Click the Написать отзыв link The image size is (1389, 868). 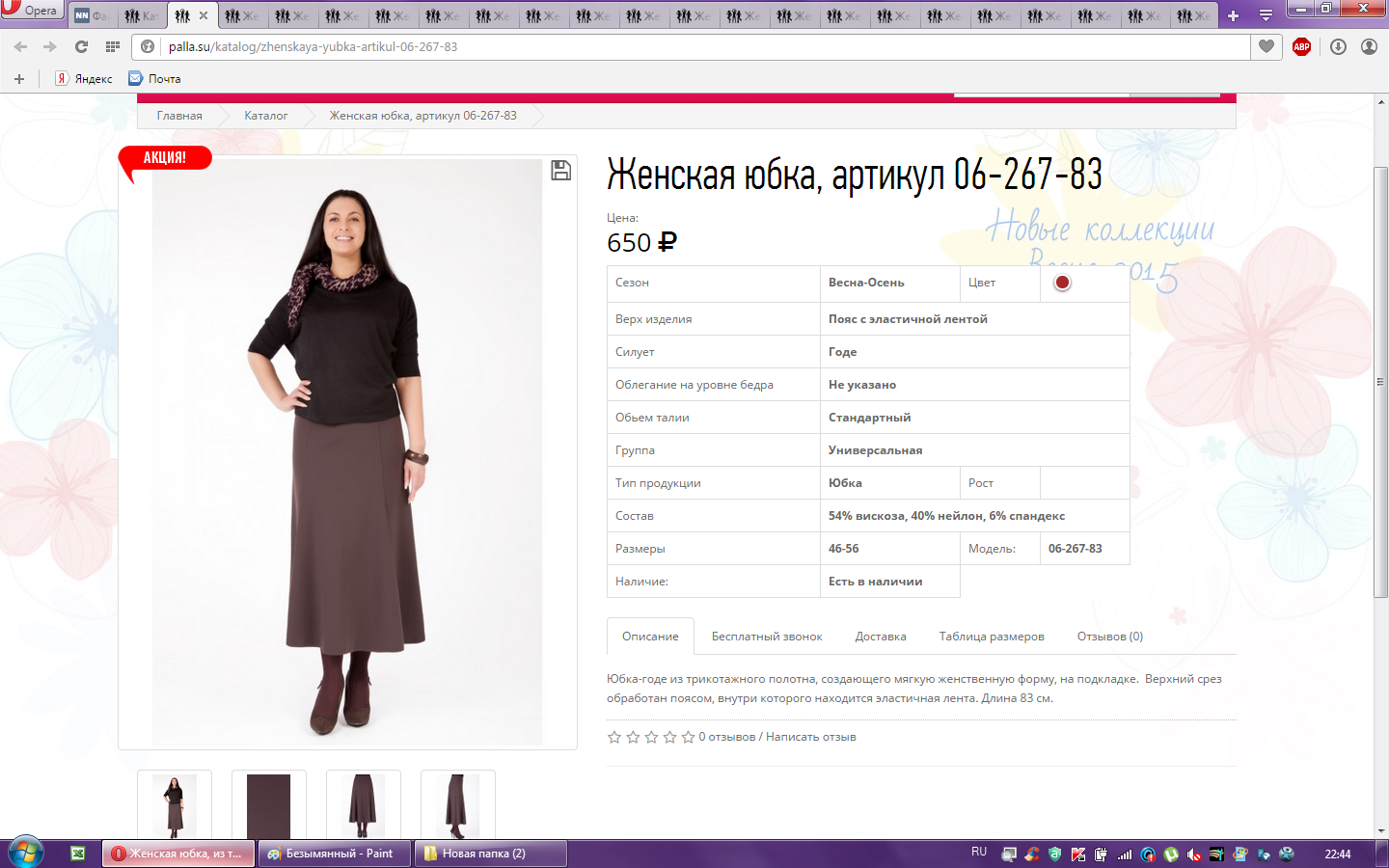(810, 737)
